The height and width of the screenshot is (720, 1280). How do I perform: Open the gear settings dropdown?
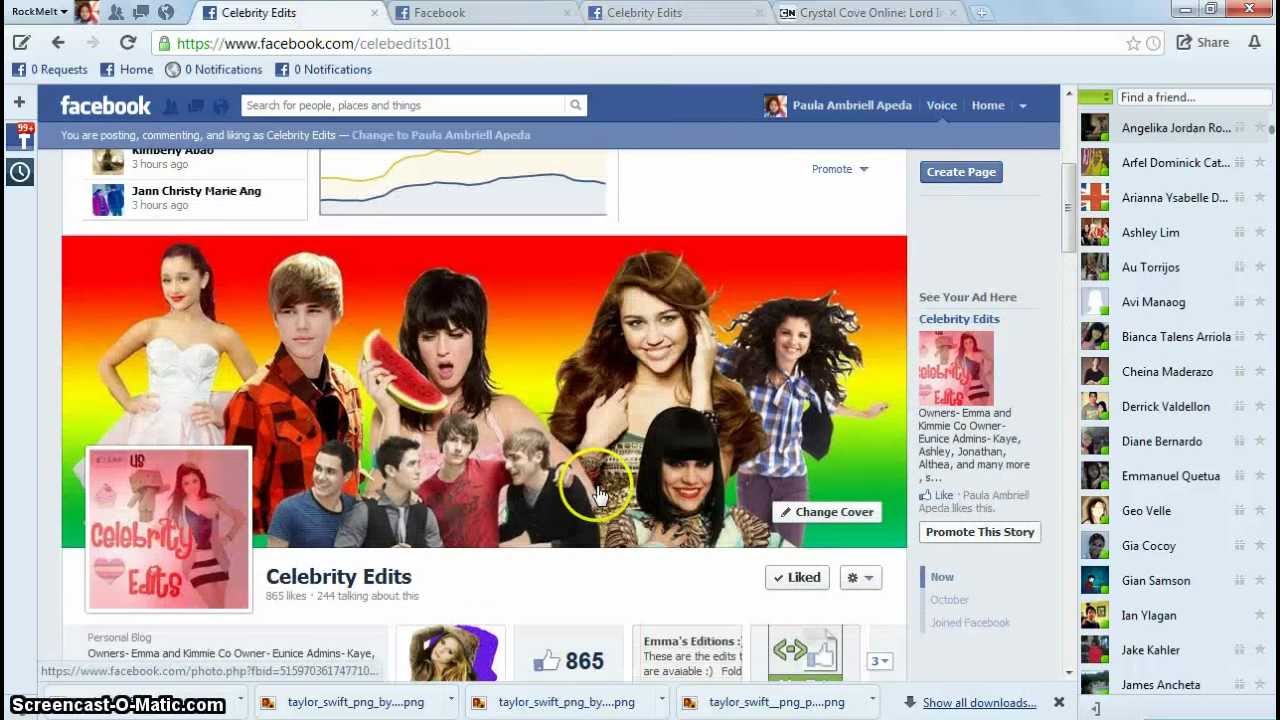[x=860, y=577]
